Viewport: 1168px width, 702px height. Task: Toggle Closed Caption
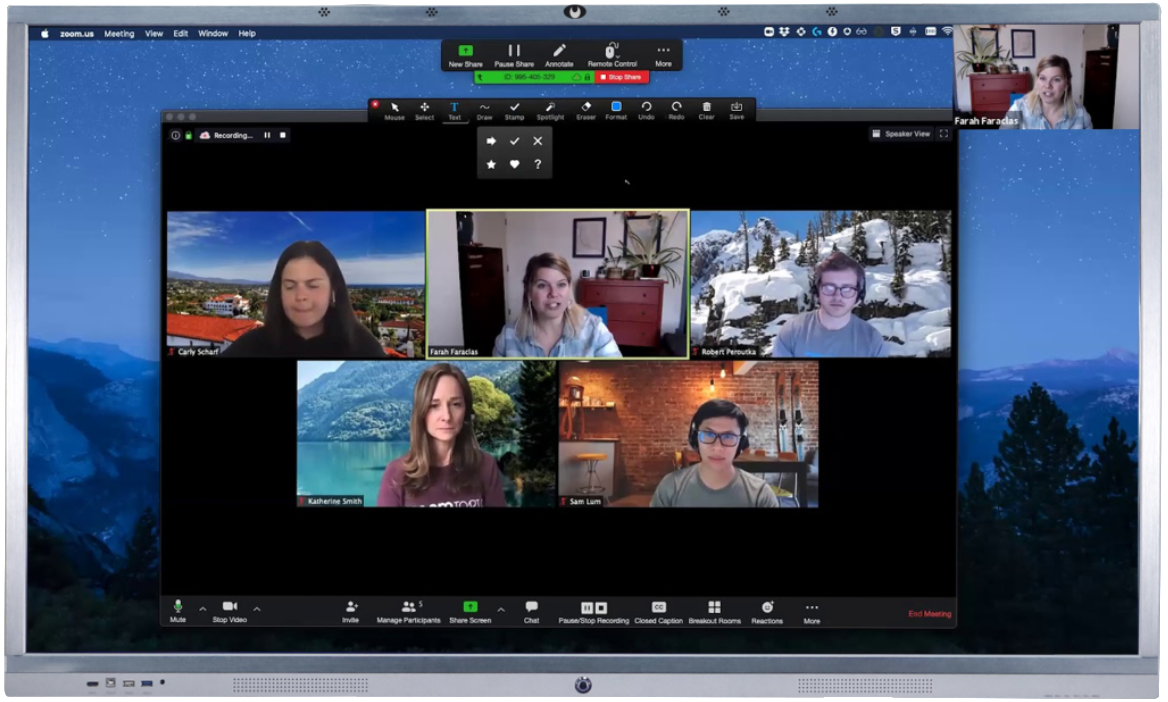click(x=658, y=608)
